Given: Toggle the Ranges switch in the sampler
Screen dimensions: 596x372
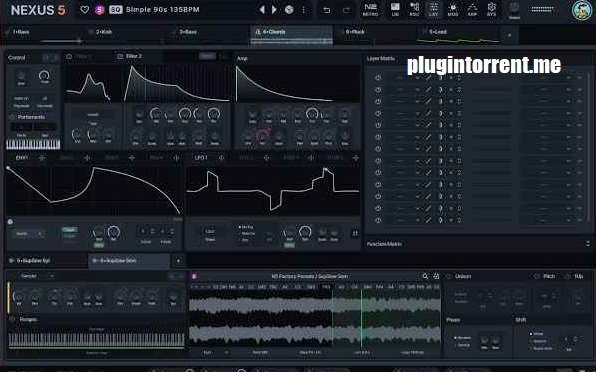Looking at the screenshot, I should [x=13, y=320].
